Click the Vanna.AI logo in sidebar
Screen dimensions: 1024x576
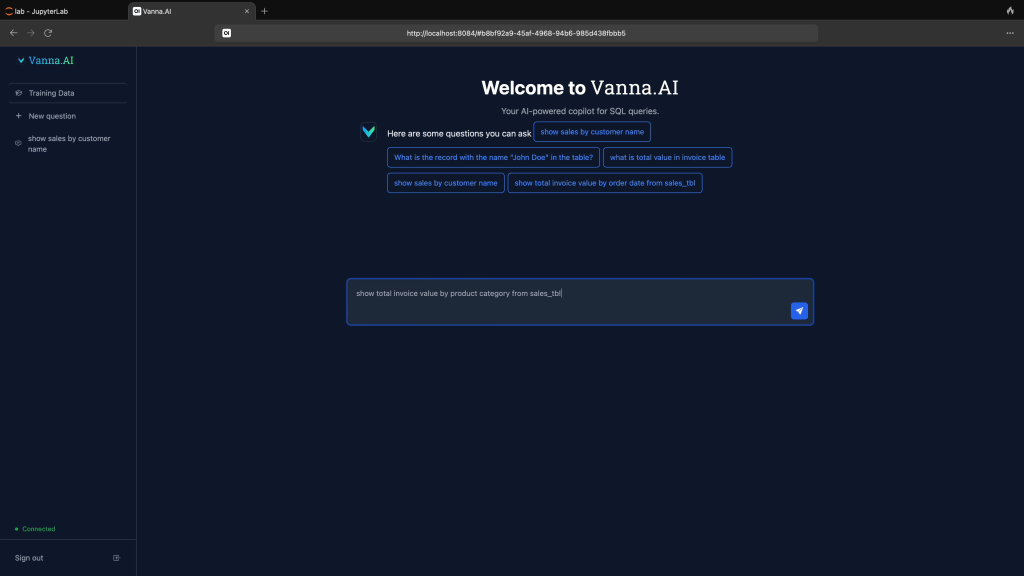coord(46,61)
